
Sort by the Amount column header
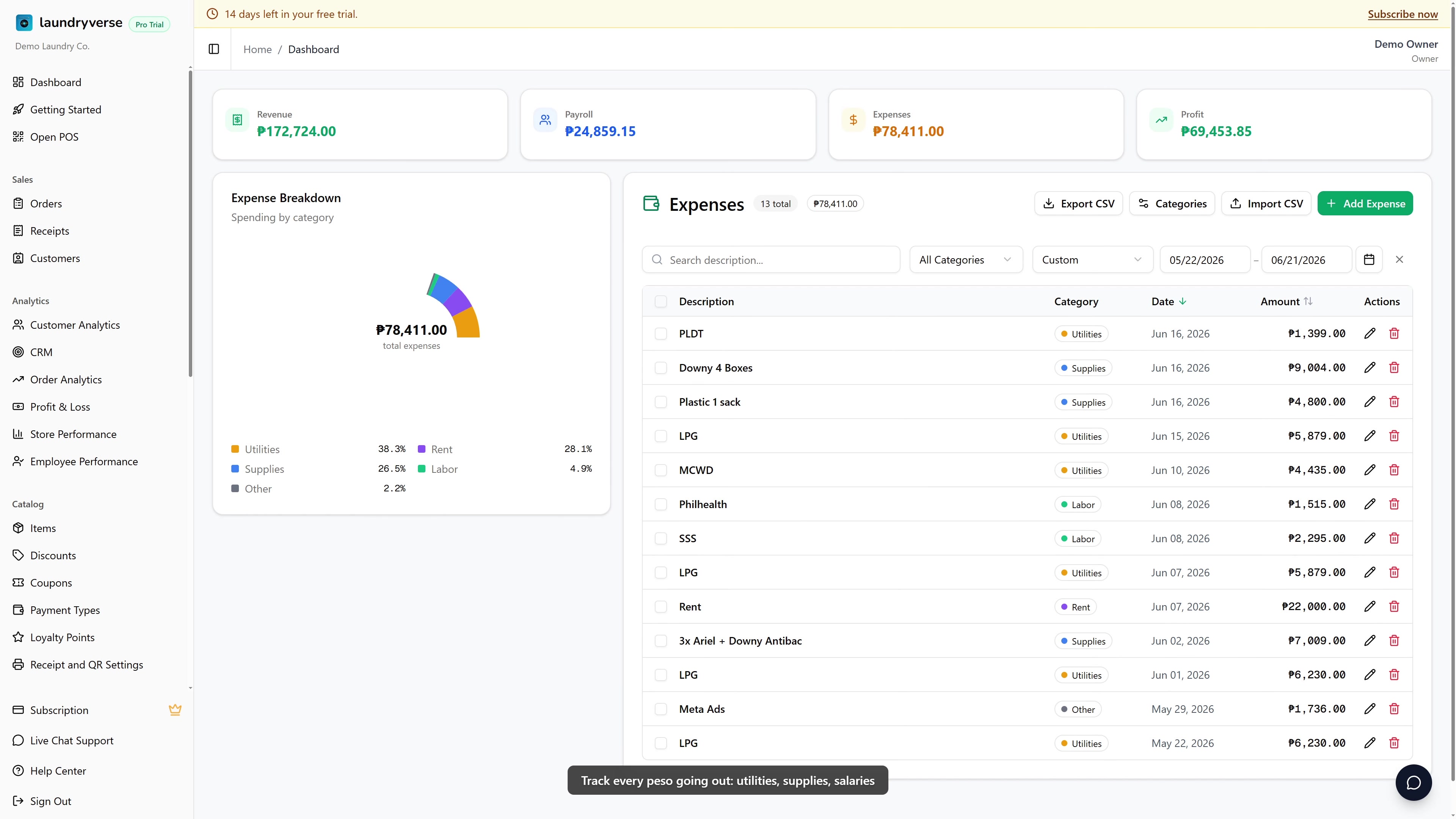click(x=1286, y=301)
